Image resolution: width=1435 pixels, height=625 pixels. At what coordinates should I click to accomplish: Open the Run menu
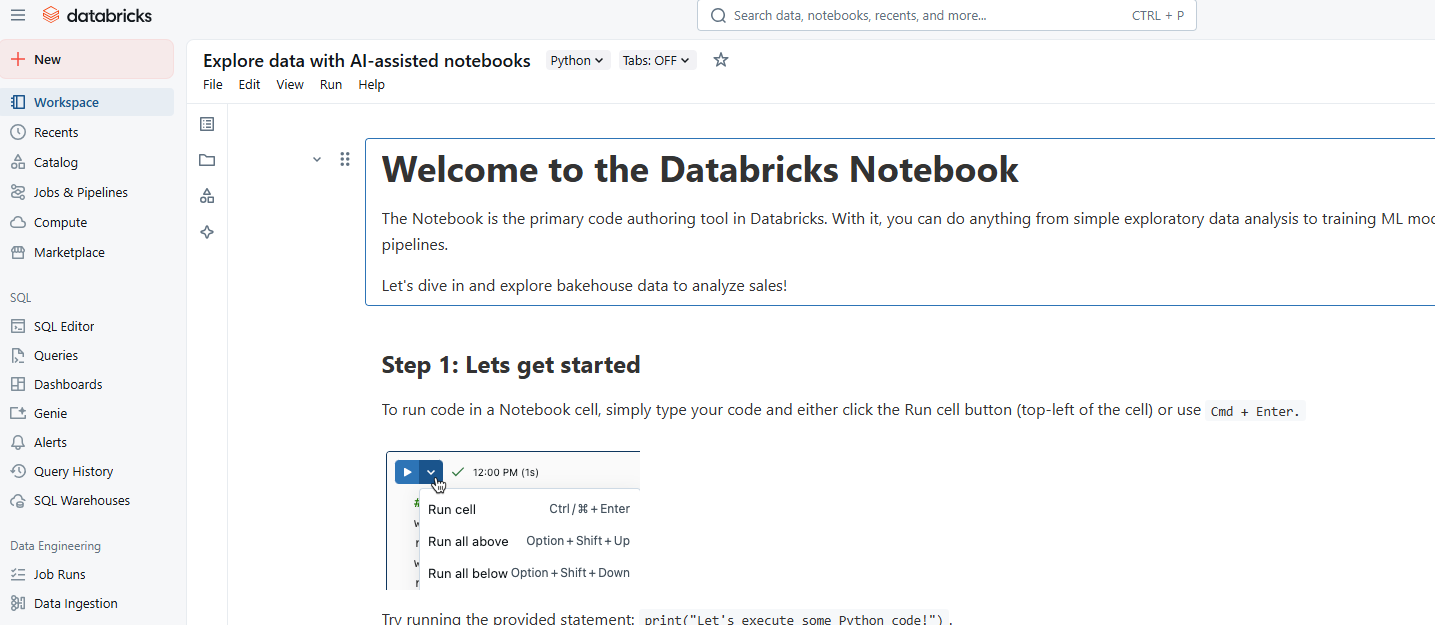(x=330, y=84)
